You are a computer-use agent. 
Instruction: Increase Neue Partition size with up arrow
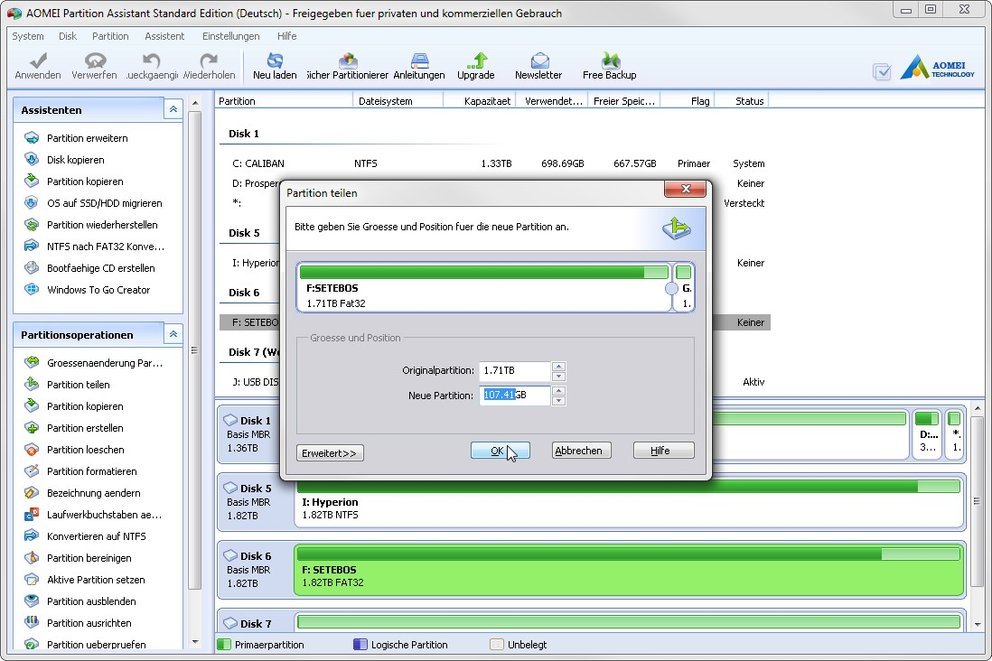[x=558, y=390]
